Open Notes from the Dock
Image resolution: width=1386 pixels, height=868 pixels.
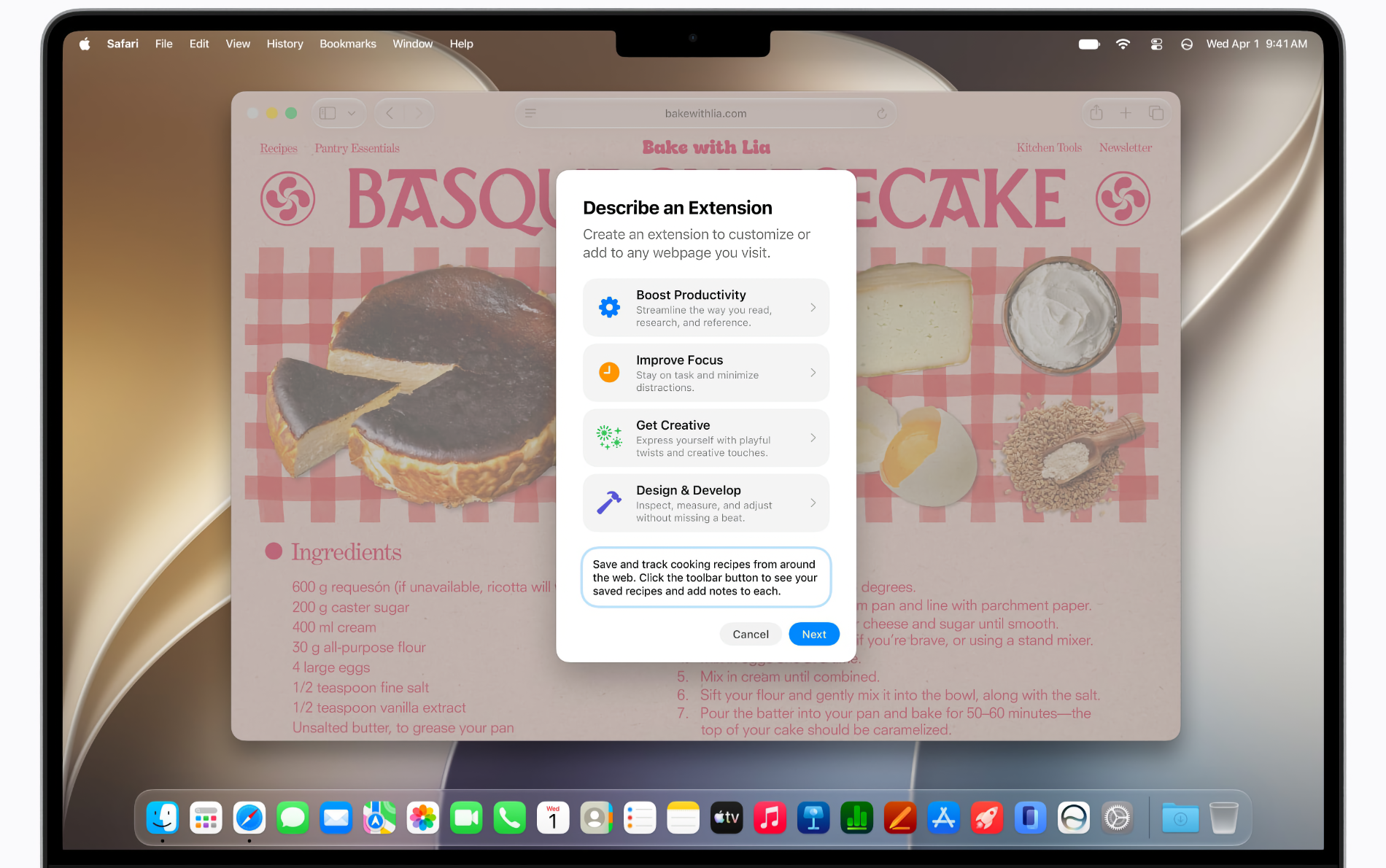(x=684, y=818)
